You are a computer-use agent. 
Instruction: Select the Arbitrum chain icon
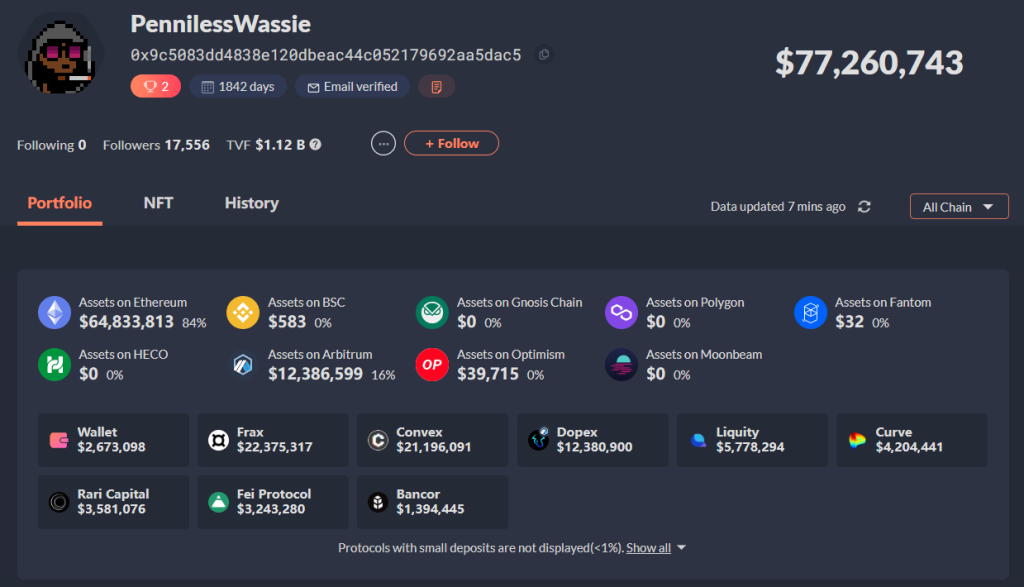click(243, 364)
